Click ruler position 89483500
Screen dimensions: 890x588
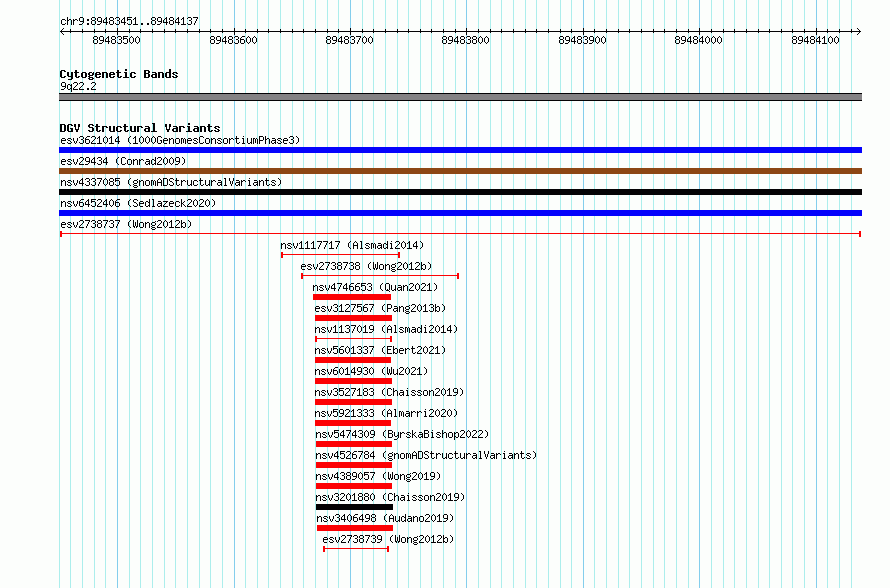tap(116, 40)
